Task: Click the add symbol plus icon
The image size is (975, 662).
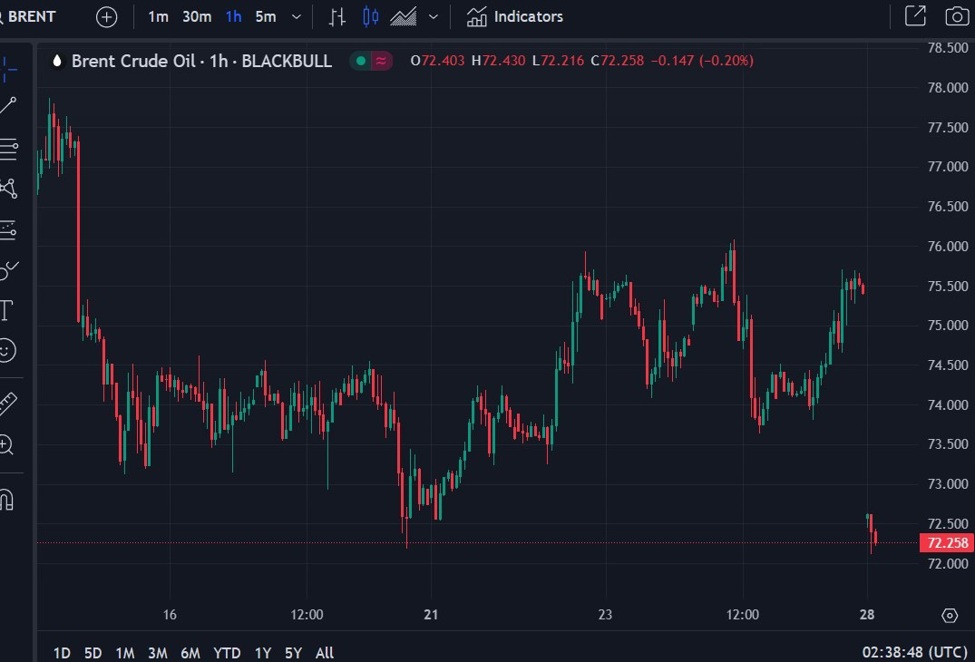Action: click(106, 17)
